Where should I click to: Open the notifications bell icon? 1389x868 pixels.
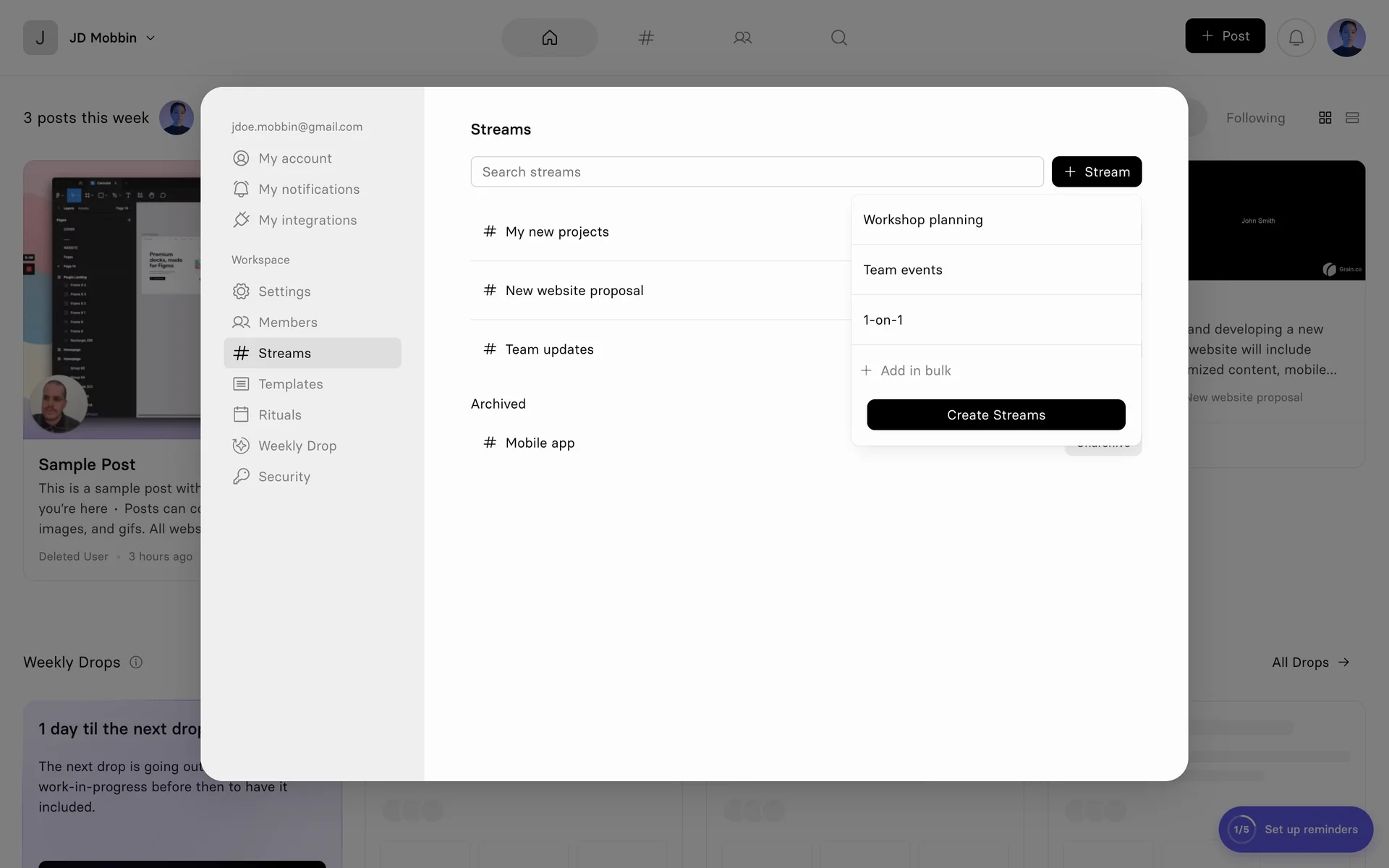[1296, 38]
